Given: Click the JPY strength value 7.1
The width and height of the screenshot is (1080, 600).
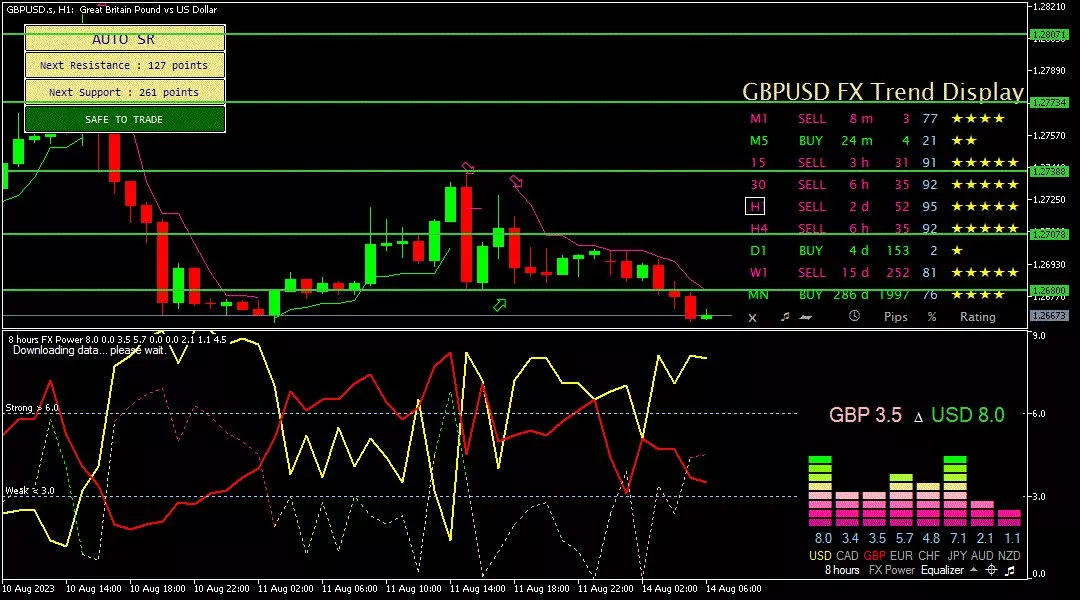Looking at the screenshot, I should pyautogui.click(x=958, y=538).
